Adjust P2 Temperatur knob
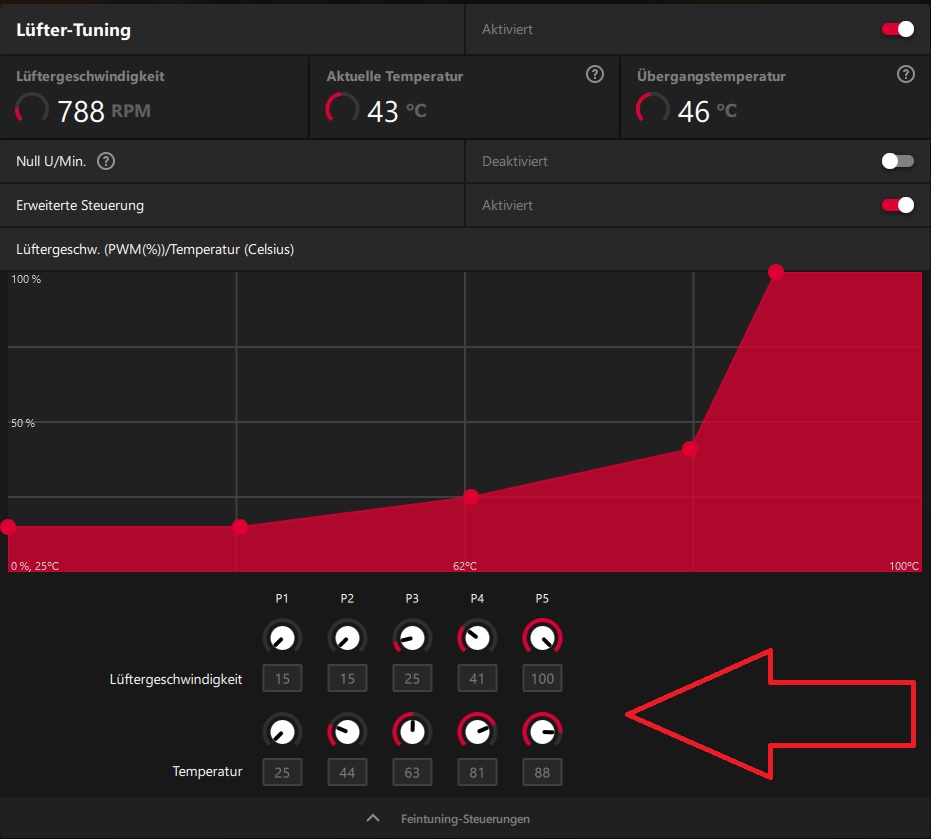The height and width of the screenshot is (839, 931). (x=347, y=732)
